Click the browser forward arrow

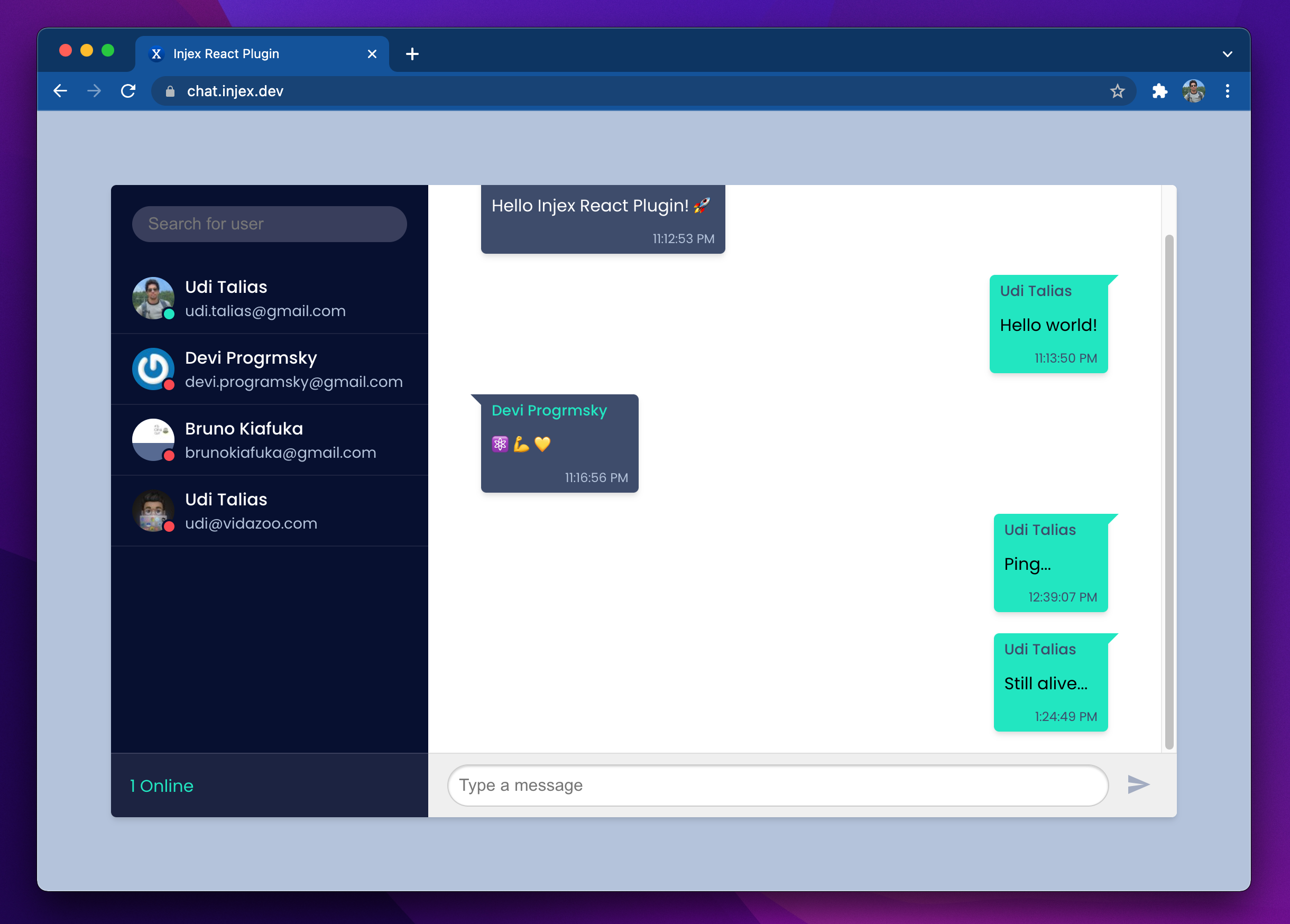[95, 91]
